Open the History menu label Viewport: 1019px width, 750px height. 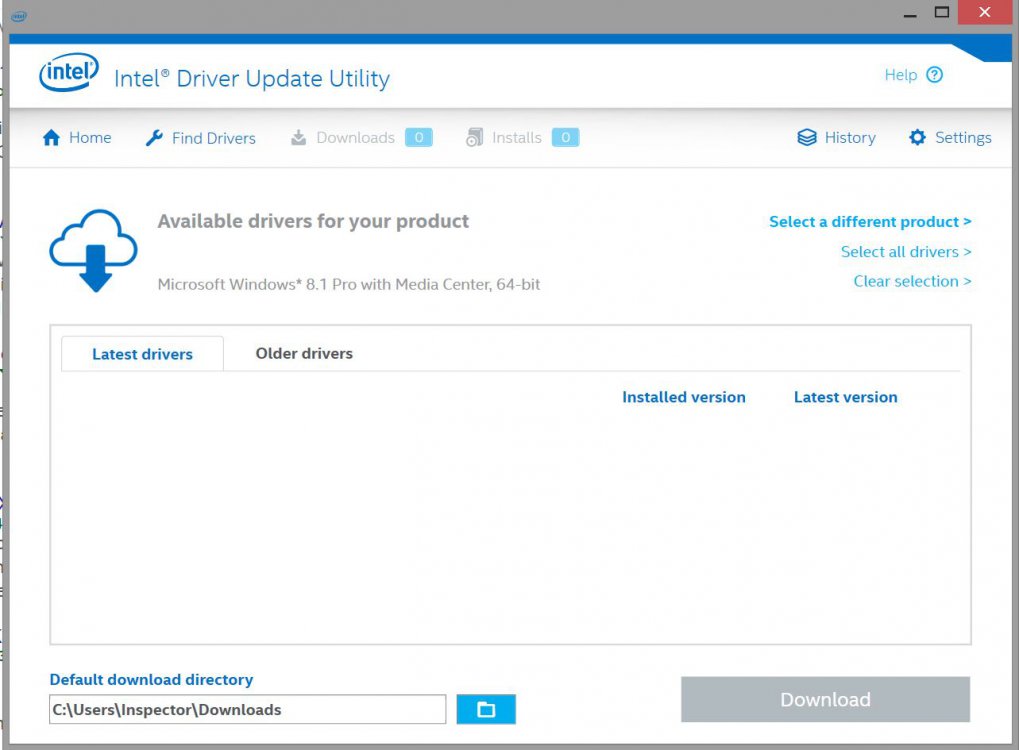(850, 138)
